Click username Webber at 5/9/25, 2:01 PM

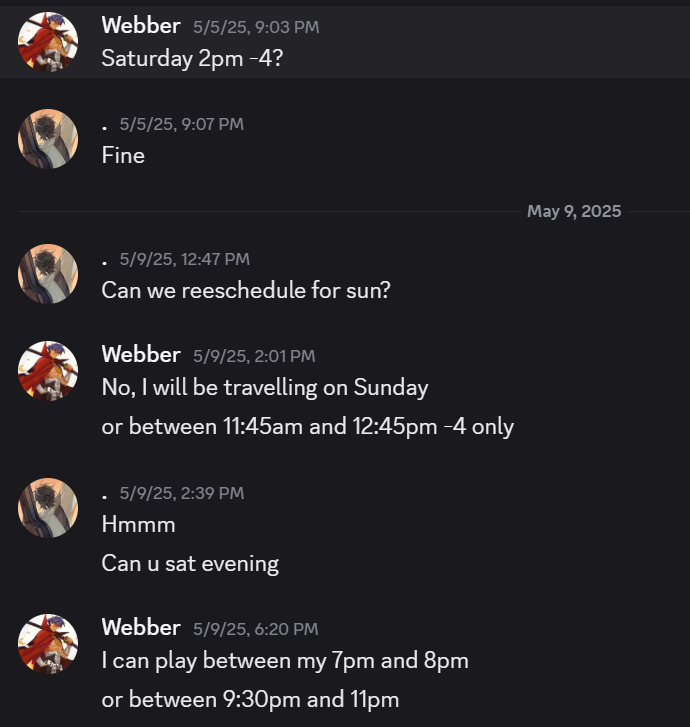click(141, 355)
